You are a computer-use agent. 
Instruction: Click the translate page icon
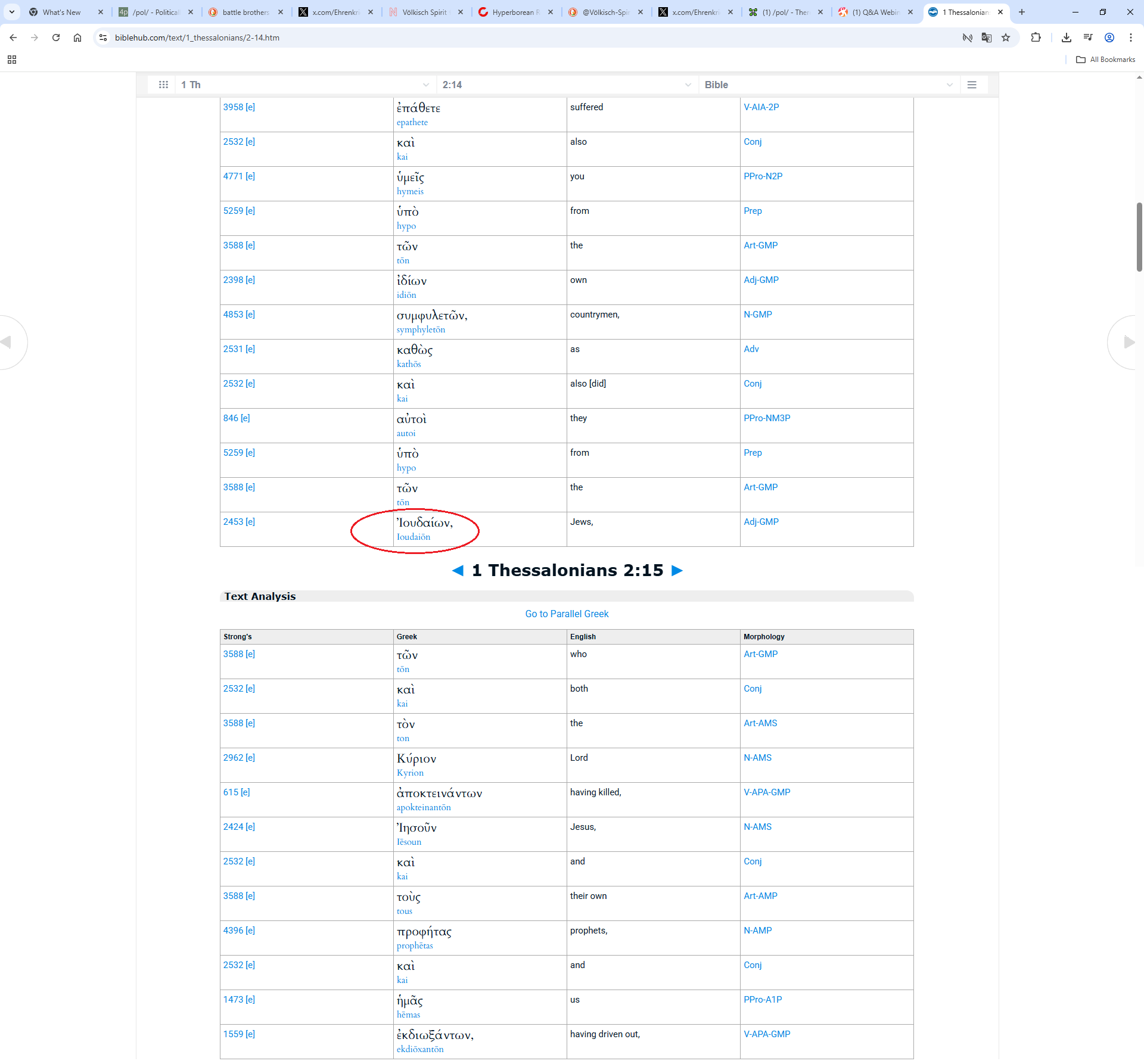pos(987,38)
